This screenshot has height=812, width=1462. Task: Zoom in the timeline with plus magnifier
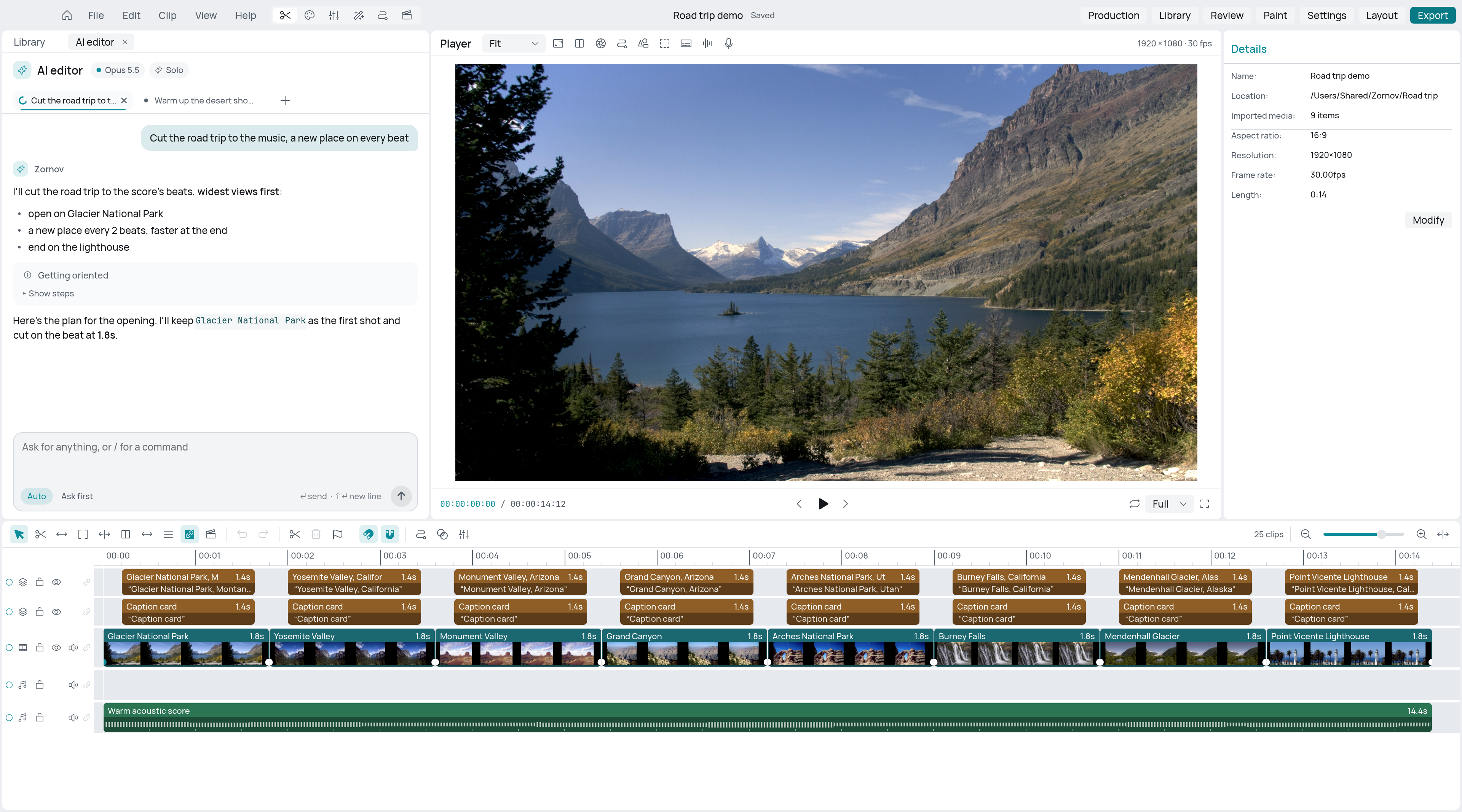pyautogui.click(x=1421, y=534)
